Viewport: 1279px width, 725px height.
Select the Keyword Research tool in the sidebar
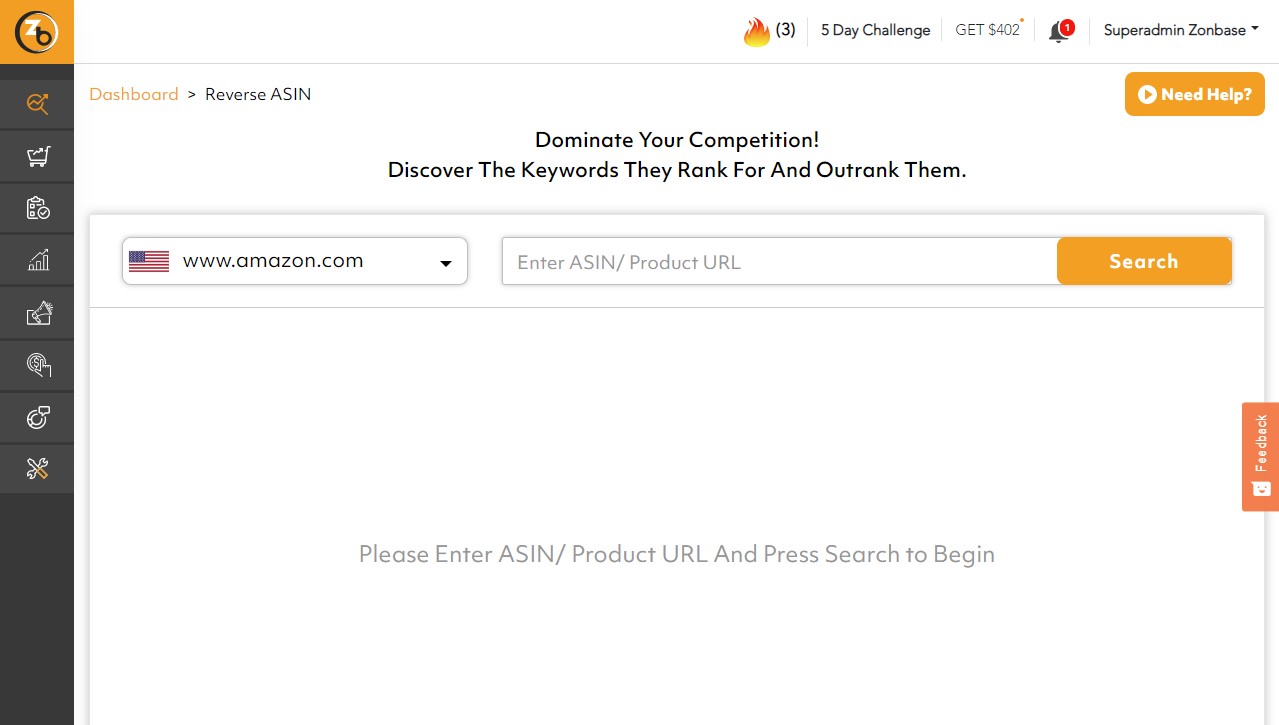tap(37, 103)
